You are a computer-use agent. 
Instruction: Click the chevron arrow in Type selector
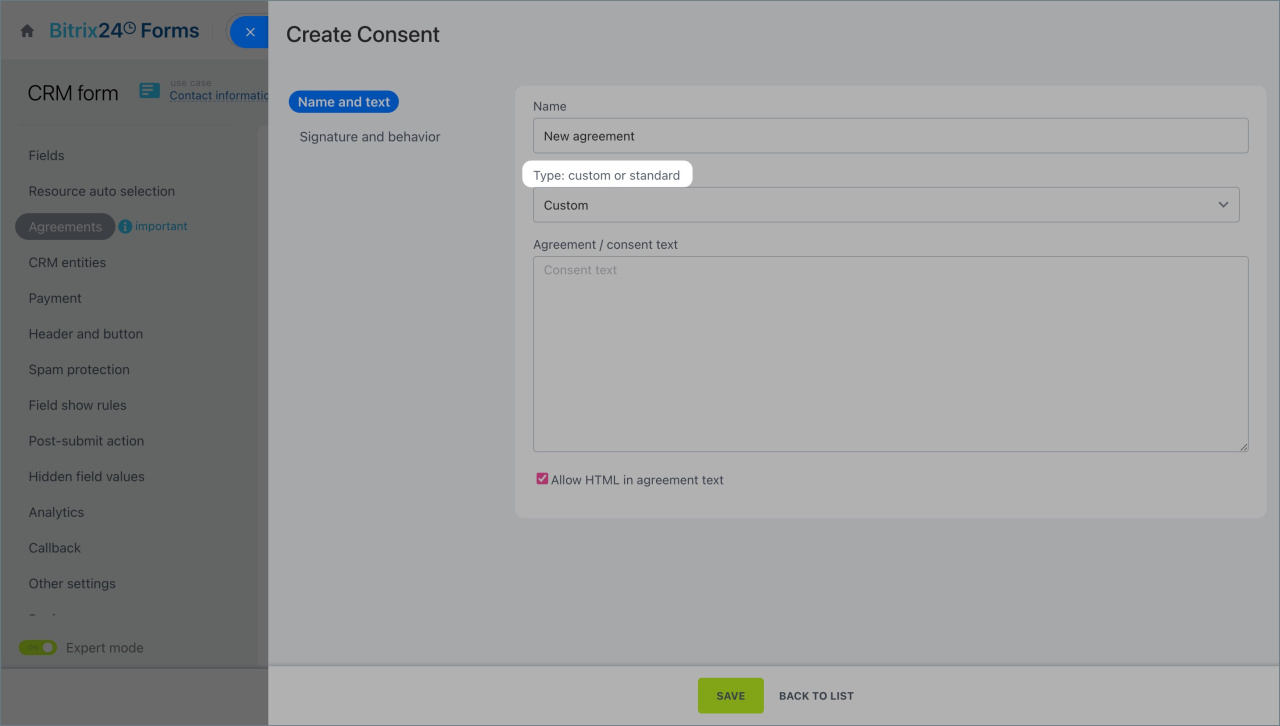click(1223, 205)
